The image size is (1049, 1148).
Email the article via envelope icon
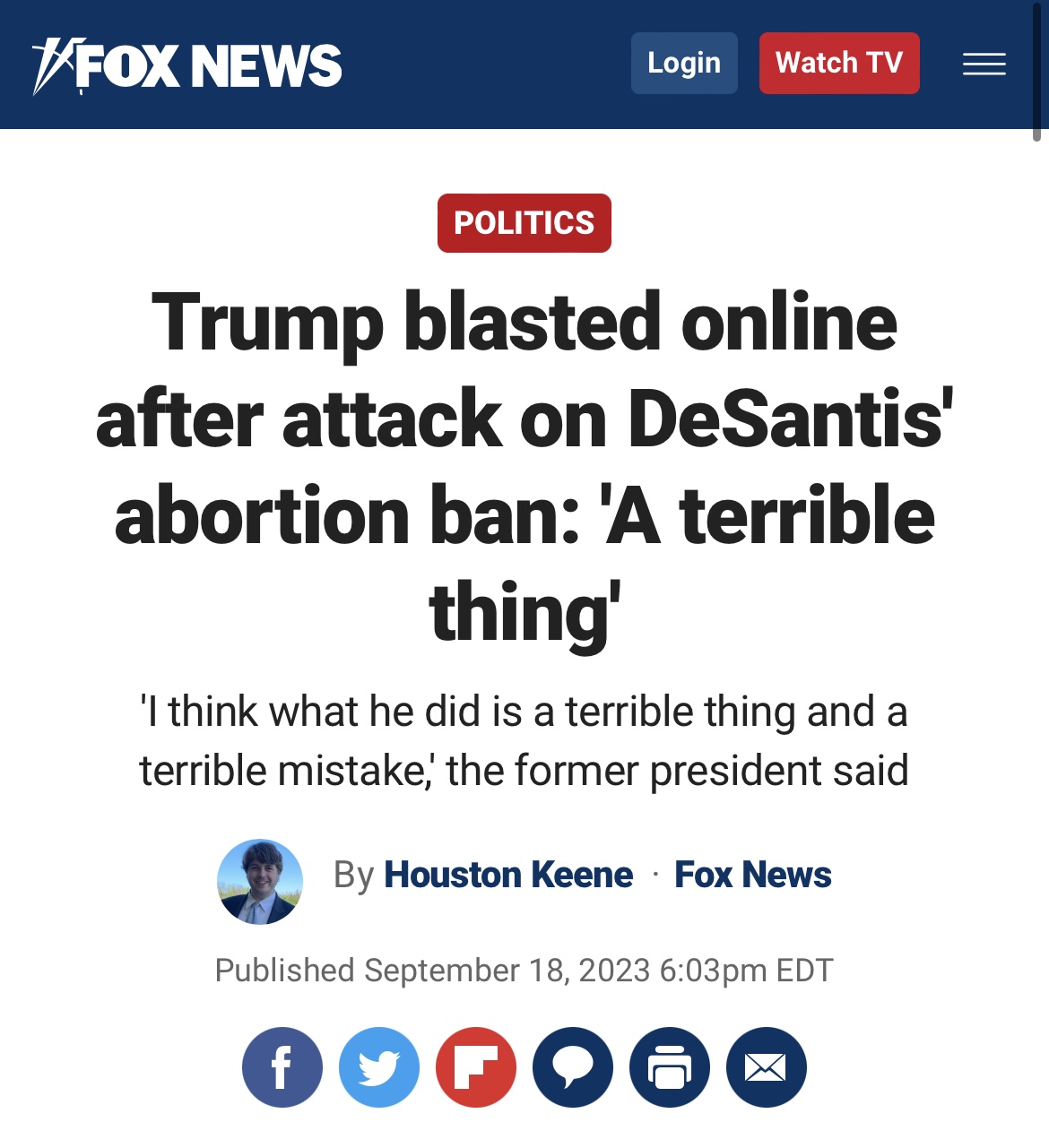click(x=767, y=1067)
